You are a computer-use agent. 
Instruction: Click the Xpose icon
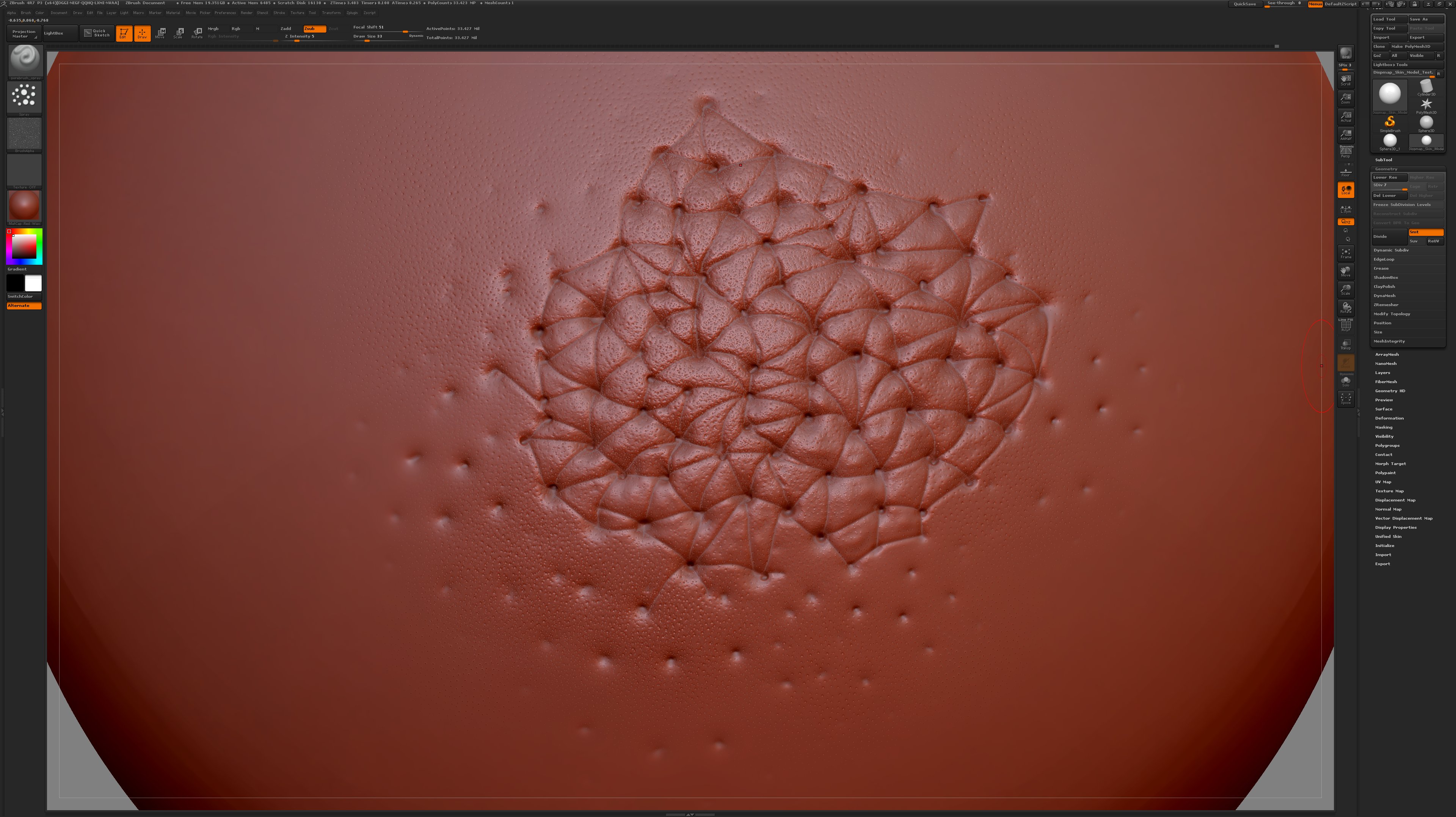[x=1346, y=399]
